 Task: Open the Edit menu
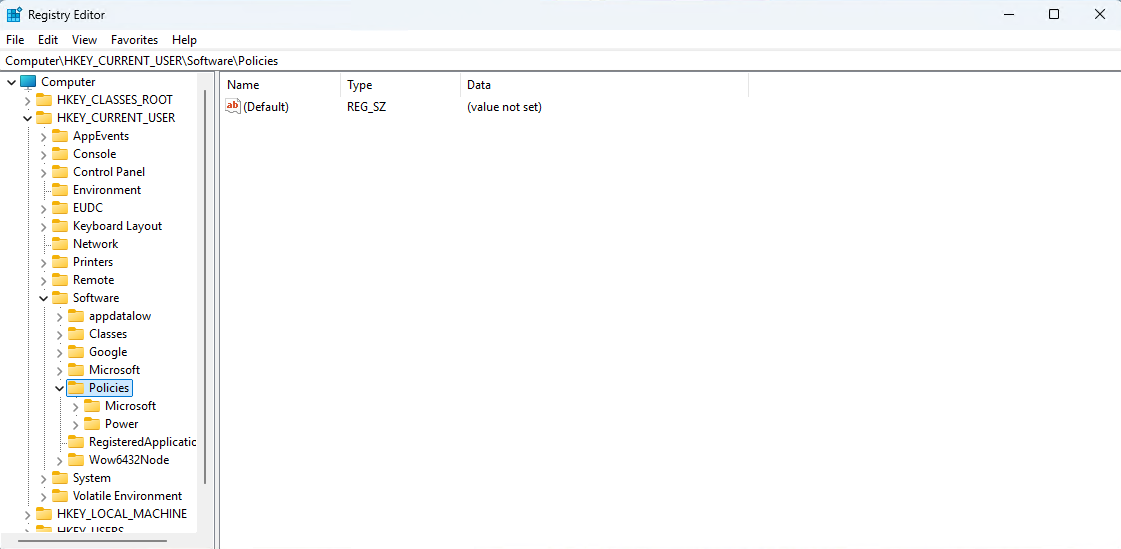(x=48, y=40)
